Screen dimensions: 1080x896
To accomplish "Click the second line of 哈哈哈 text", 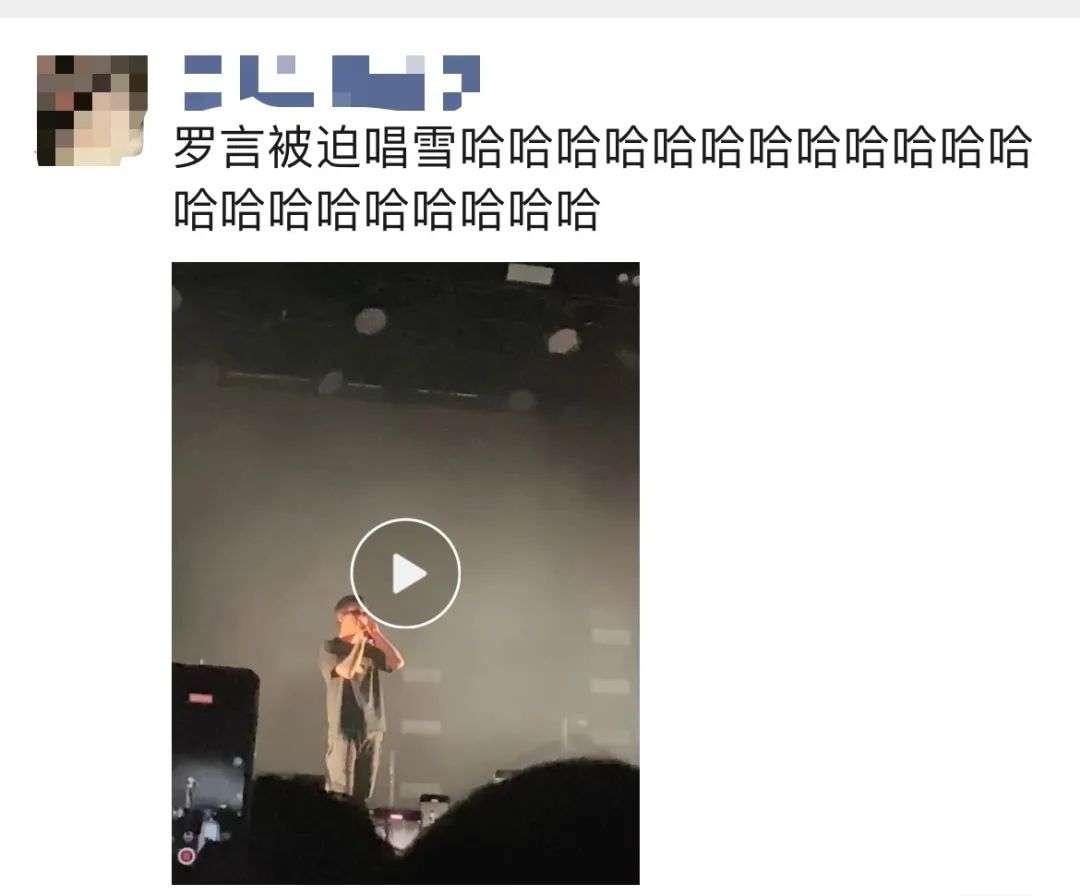I will (x=386, y=209).
